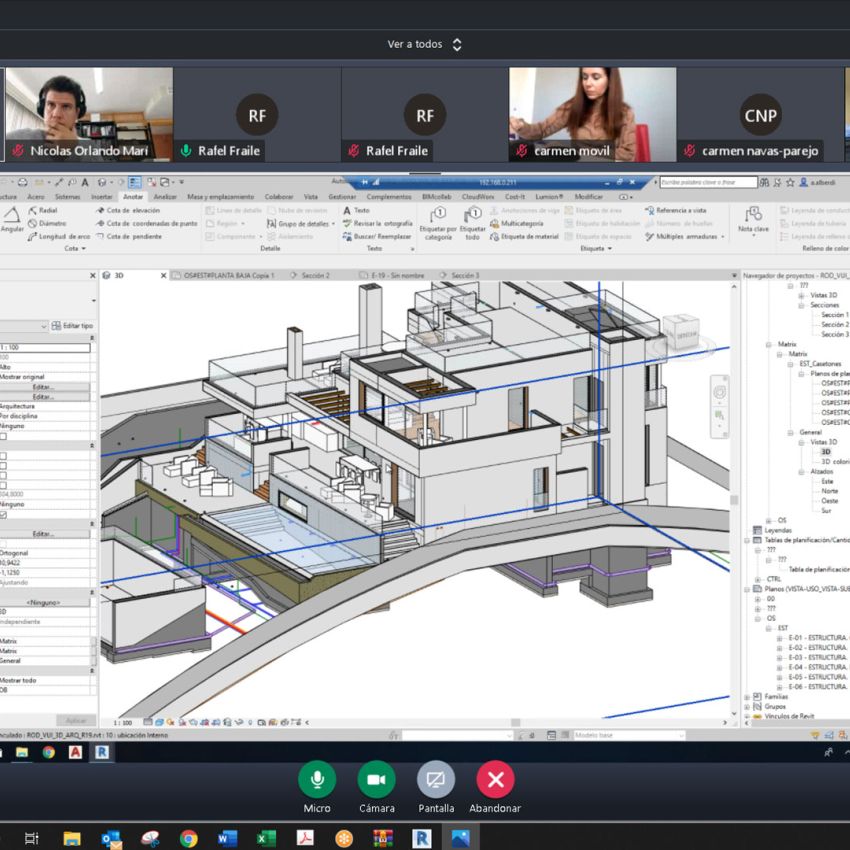Toggle shadows in the view control bar

coord(183,720)
